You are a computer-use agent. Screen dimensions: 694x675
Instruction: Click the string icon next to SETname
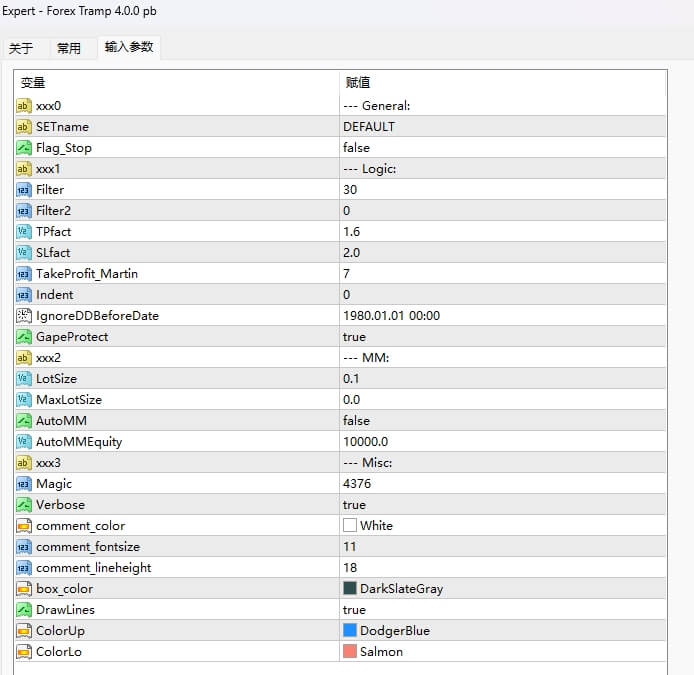[x=24, y=127]
